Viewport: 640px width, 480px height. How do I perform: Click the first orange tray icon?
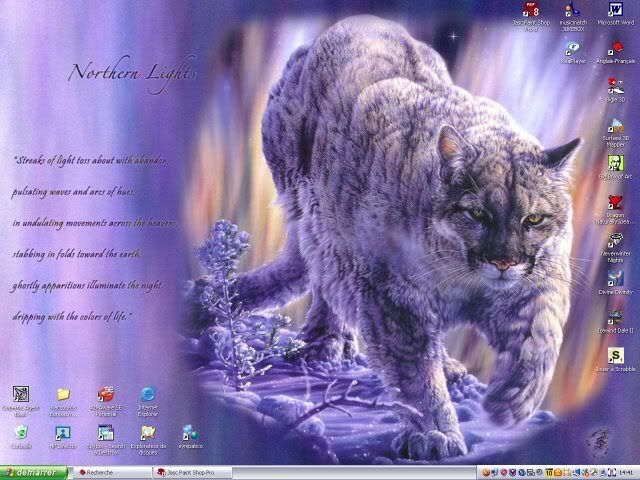coord(485,473)
